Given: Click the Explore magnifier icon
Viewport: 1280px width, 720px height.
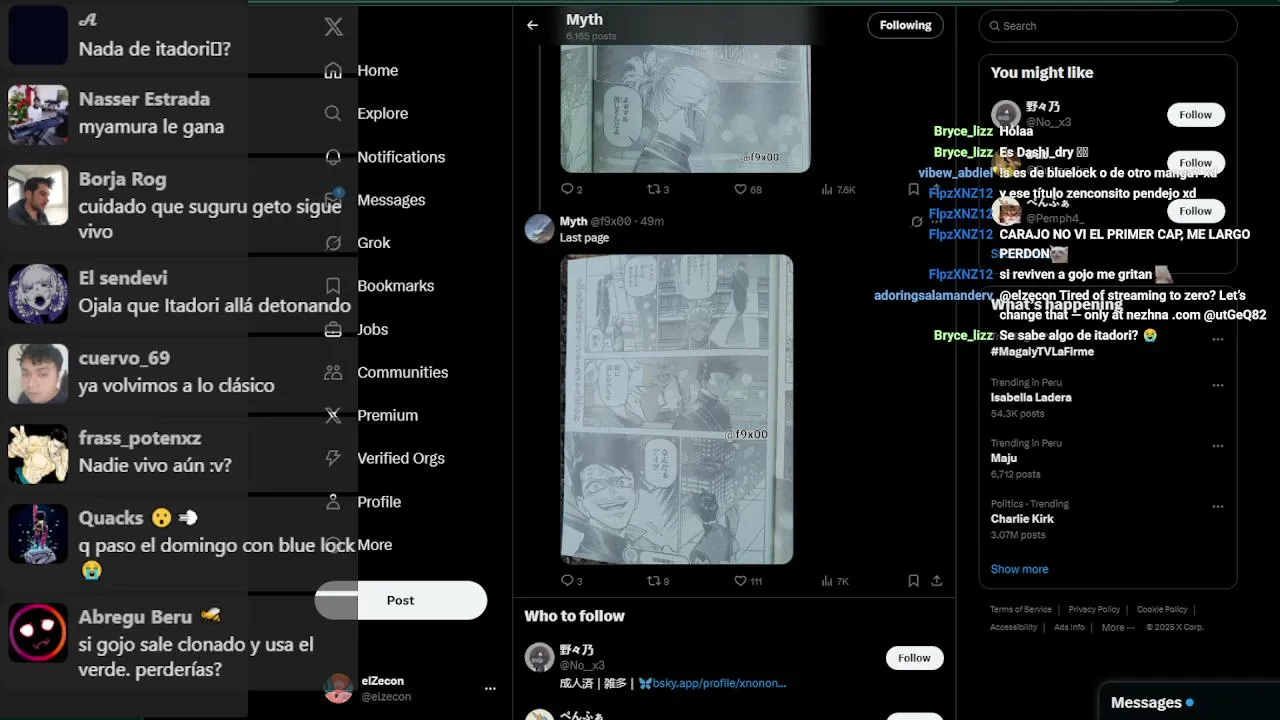Looking at the screenshot, I should tap(334, 114).
